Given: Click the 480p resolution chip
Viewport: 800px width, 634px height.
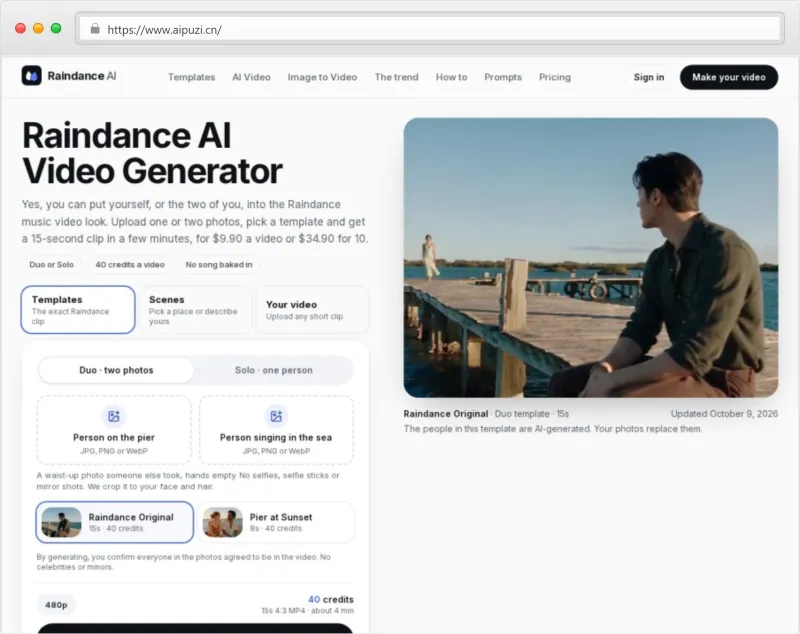Looking at the screenshot, I should (x=56, y=605).
